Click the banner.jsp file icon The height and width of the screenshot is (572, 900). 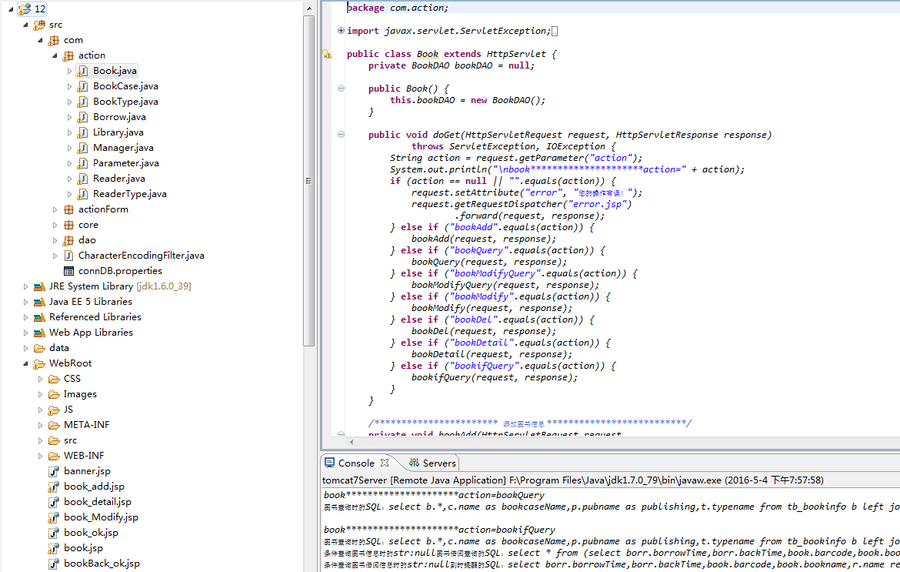(x=53, y=472)
